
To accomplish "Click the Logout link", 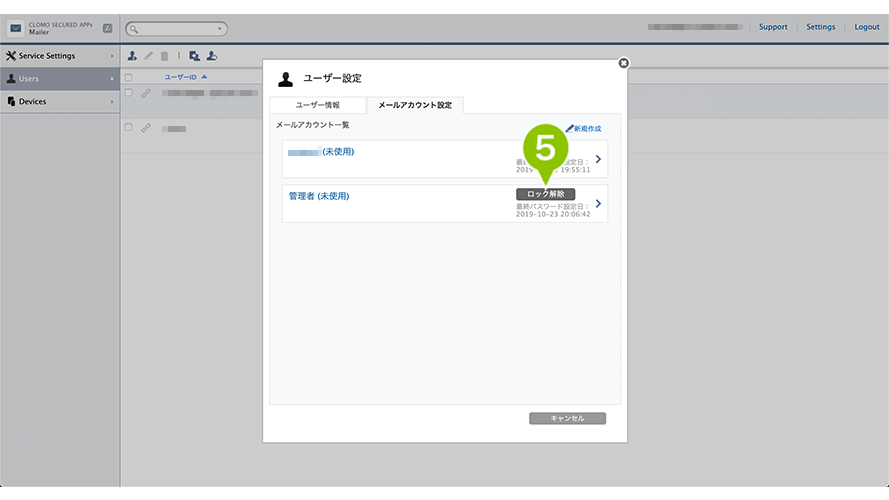I will (867, 27).
